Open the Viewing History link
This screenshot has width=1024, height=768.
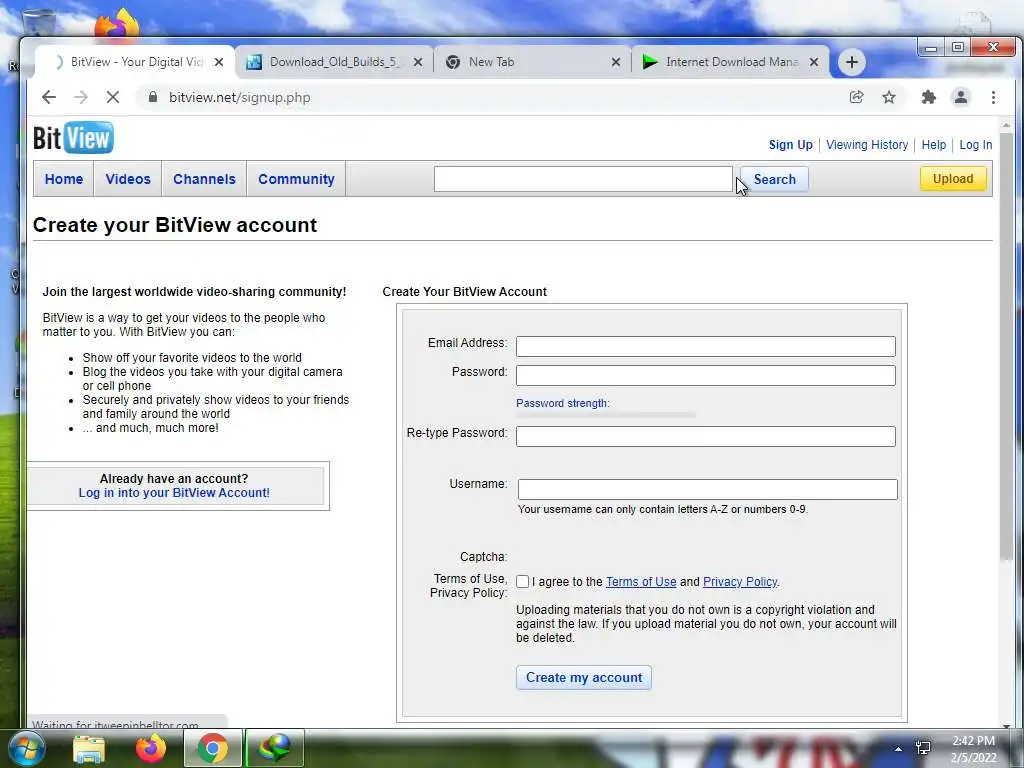coord(867,145)
